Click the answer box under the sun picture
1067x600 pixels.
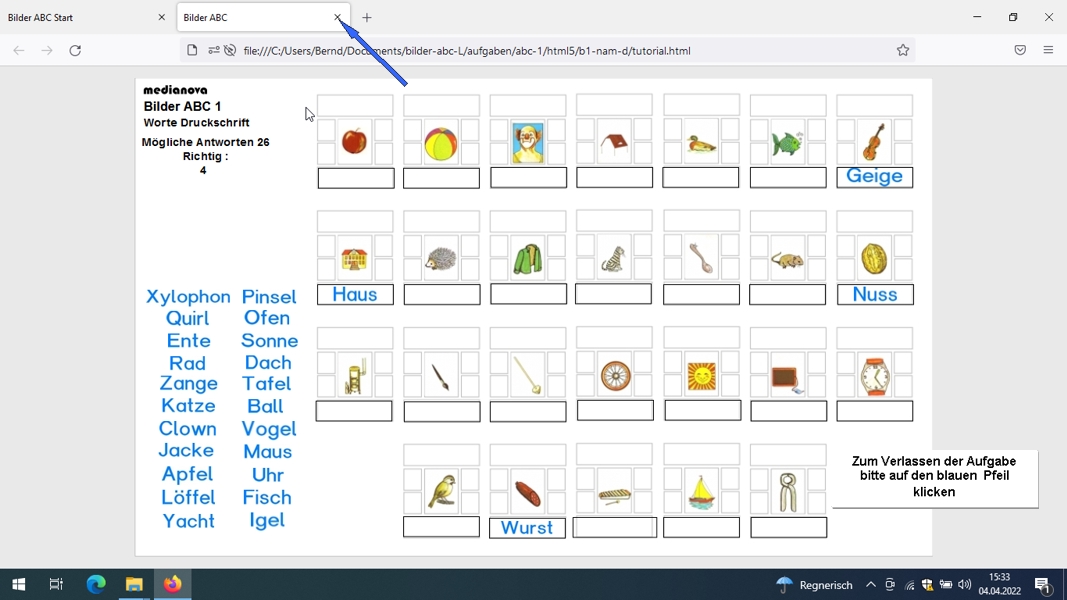click(x=702, y=410)
